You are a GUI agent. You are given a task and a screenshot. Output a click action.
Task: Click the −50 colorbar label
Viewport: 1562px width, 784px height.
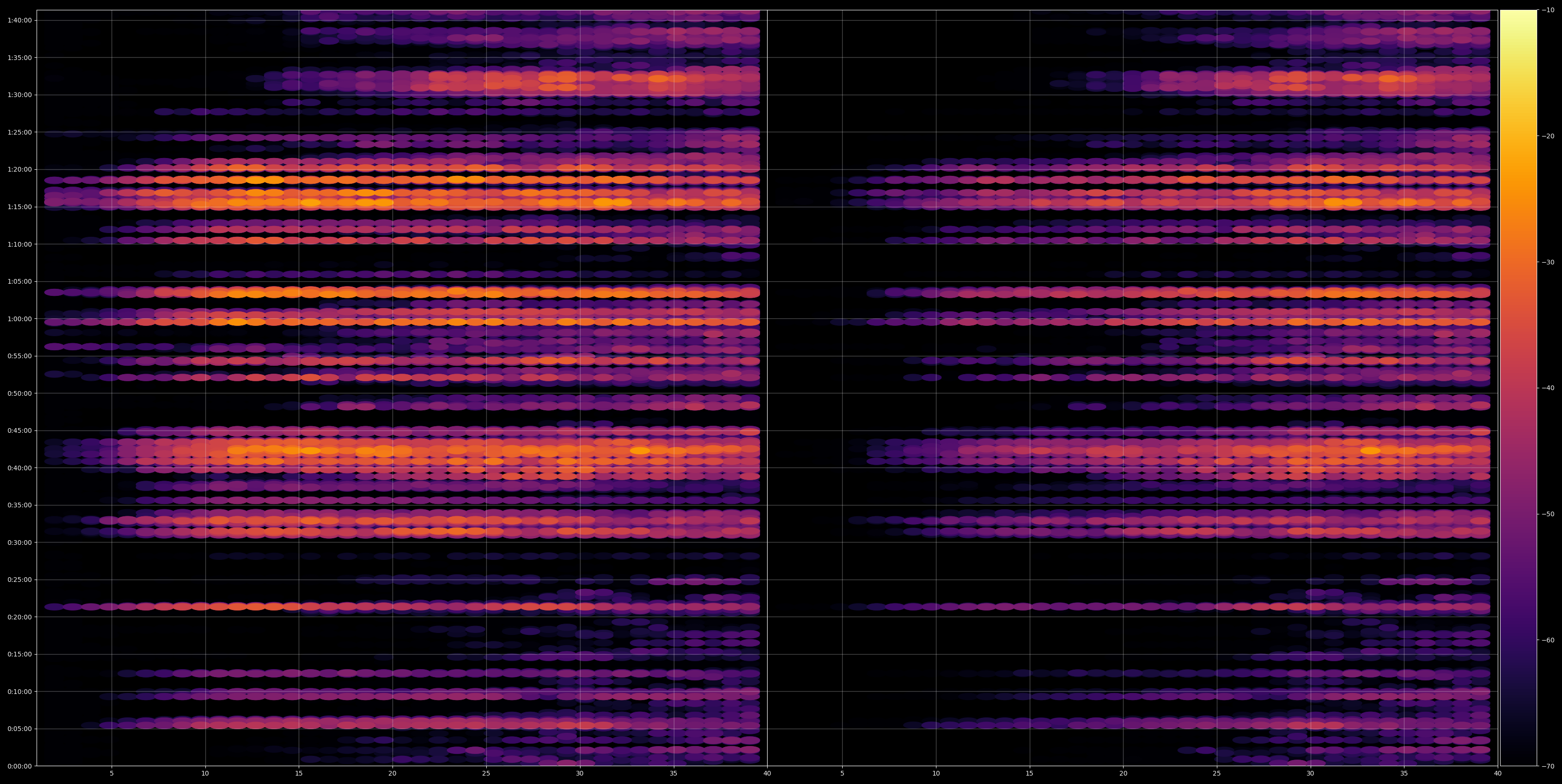click(x=1548, y=514)
